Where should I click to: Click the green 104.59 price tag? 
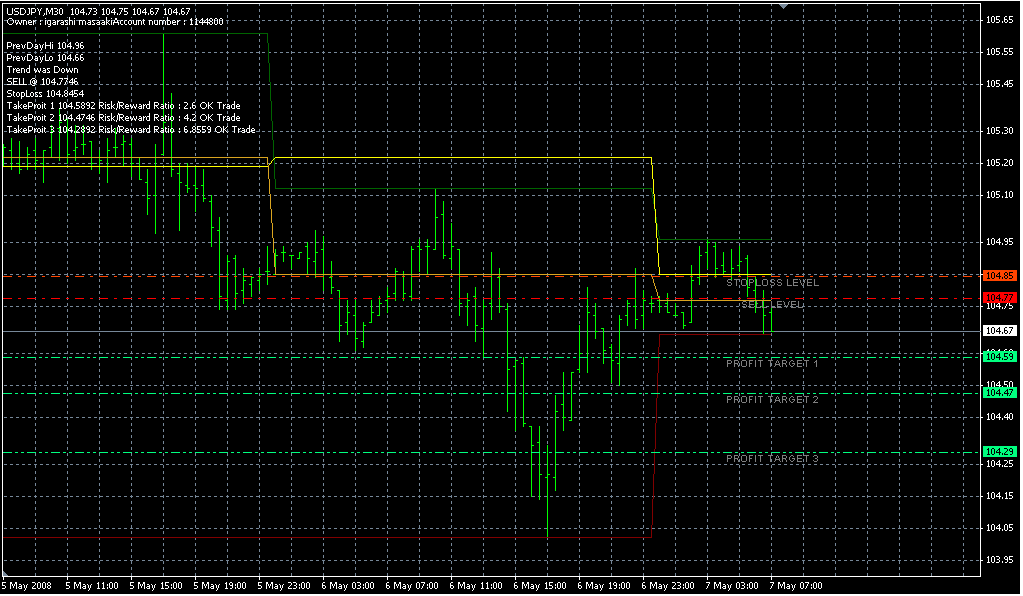tap(999, 356)
